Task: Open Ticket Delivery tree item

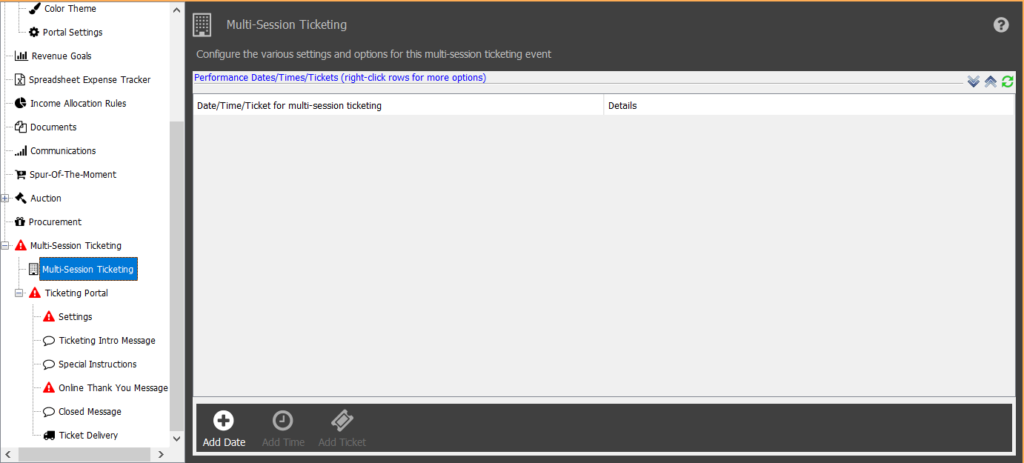Action: coord(88,436)
